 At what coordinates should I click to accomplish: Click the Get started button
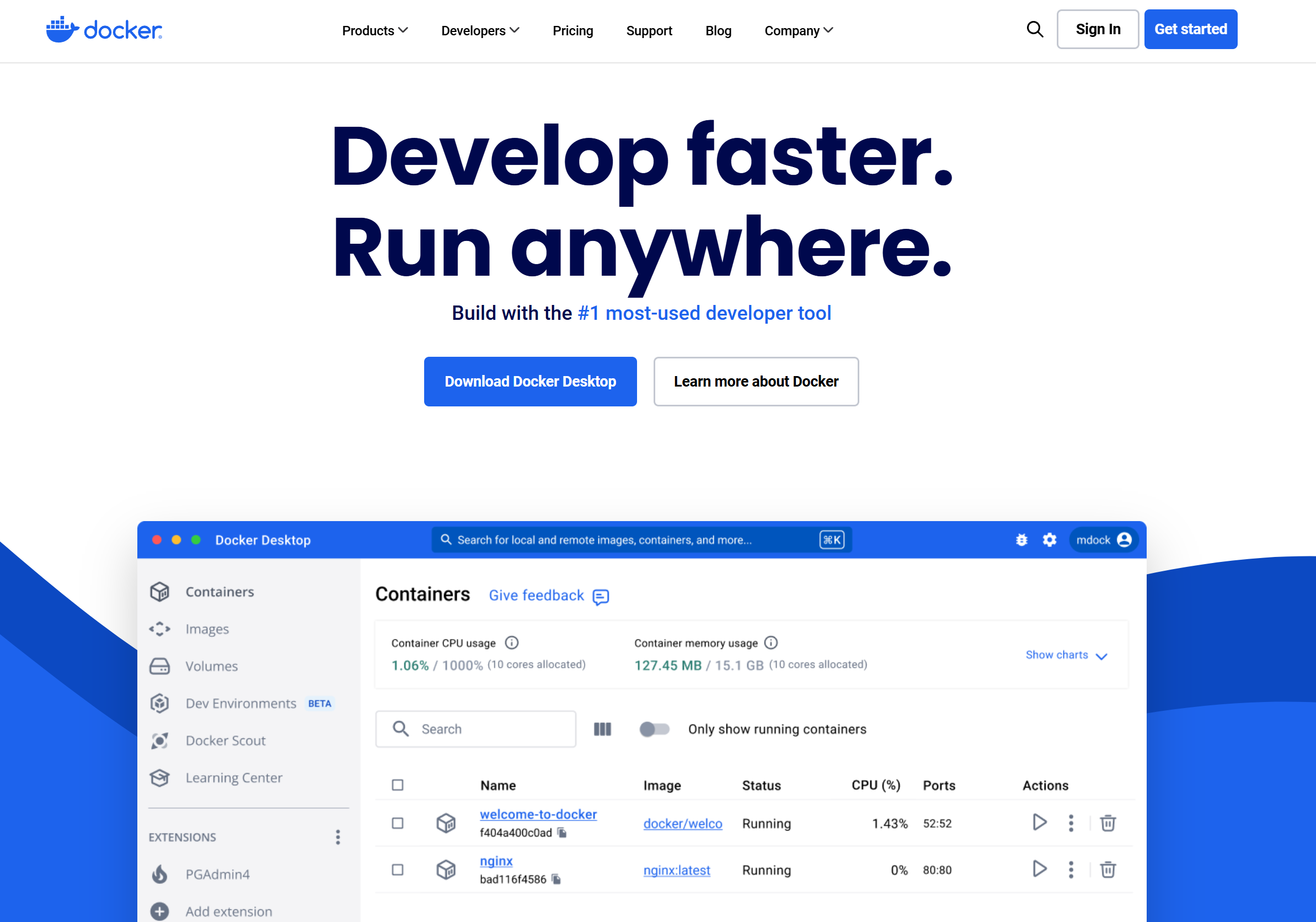pos(1190,29)
